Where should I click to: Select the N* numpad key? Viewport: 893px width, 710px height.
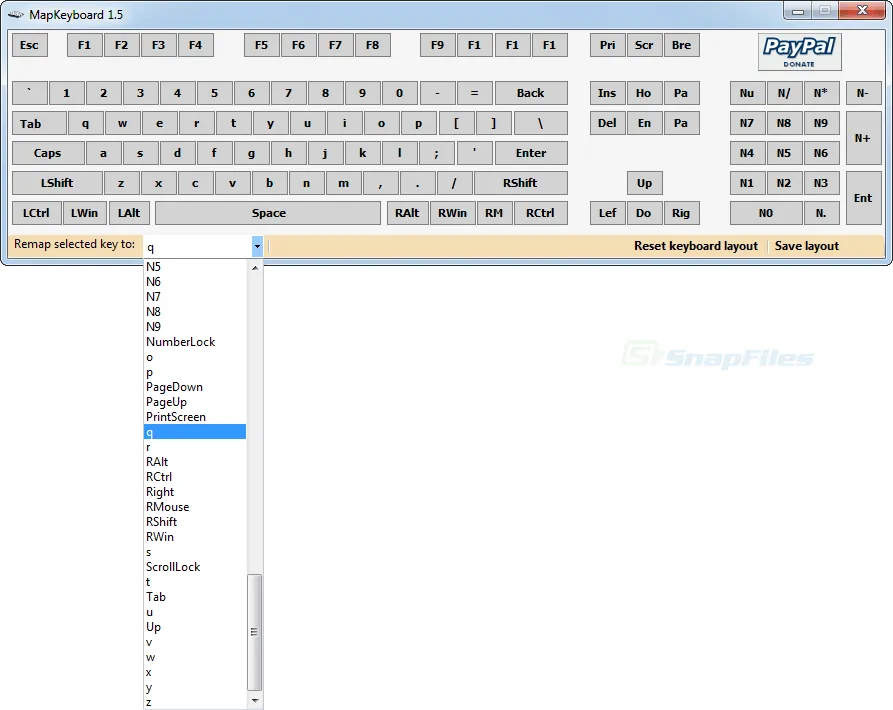[821, 93]
